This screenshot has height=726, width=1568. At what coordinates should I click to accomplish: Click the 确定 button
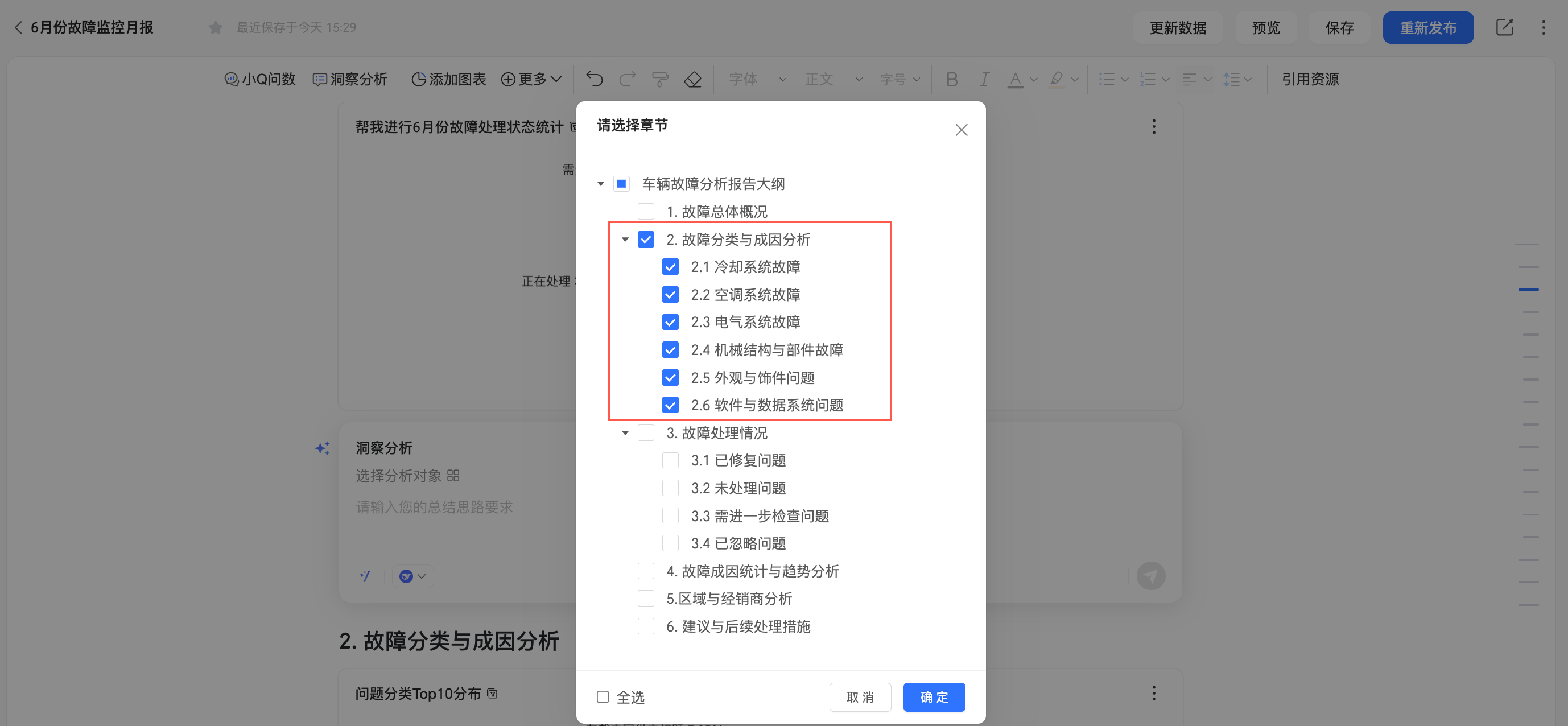point(934,697)
